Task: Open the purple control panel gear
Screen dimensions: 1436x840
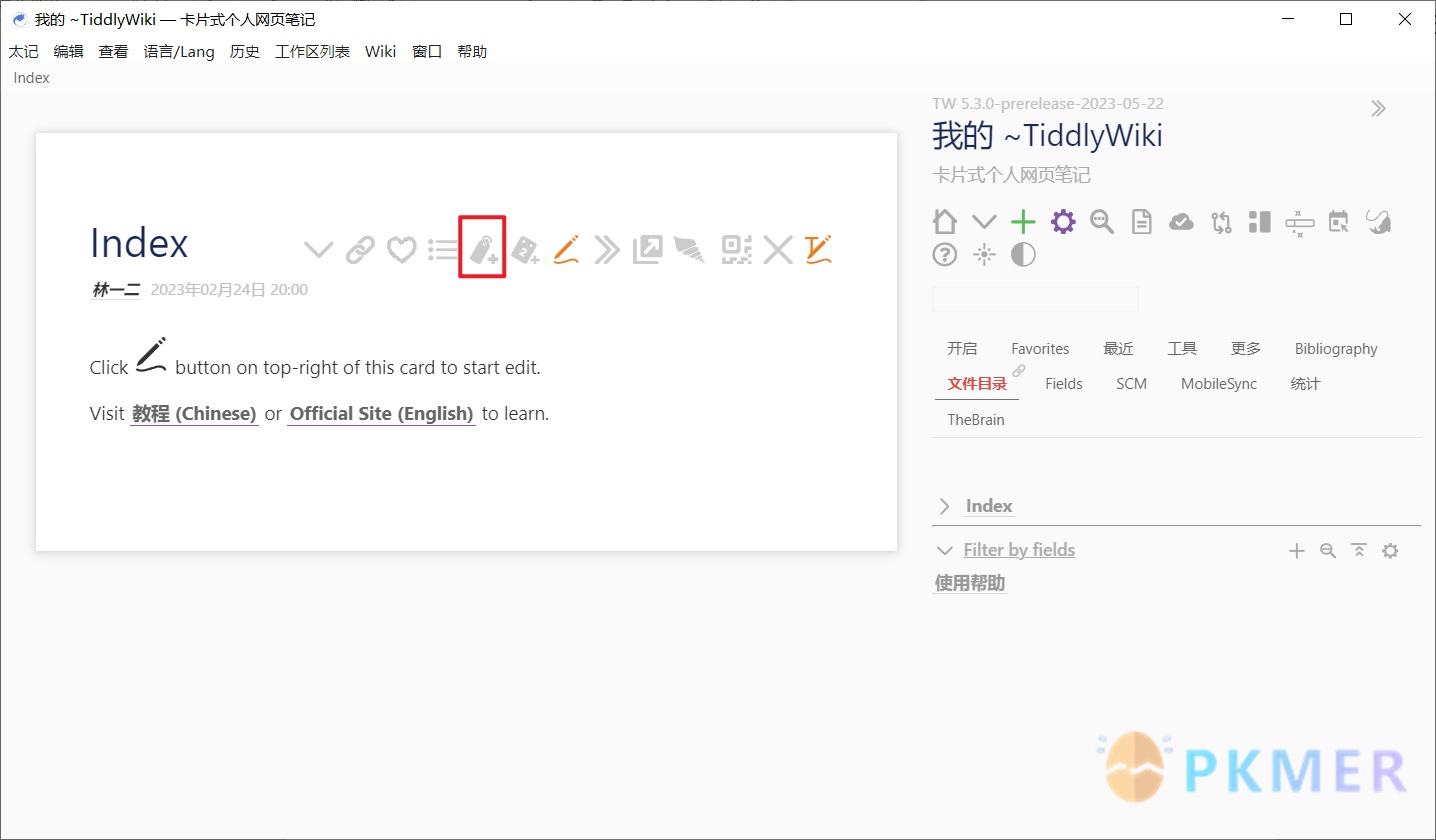Action: coord(1063,221)
